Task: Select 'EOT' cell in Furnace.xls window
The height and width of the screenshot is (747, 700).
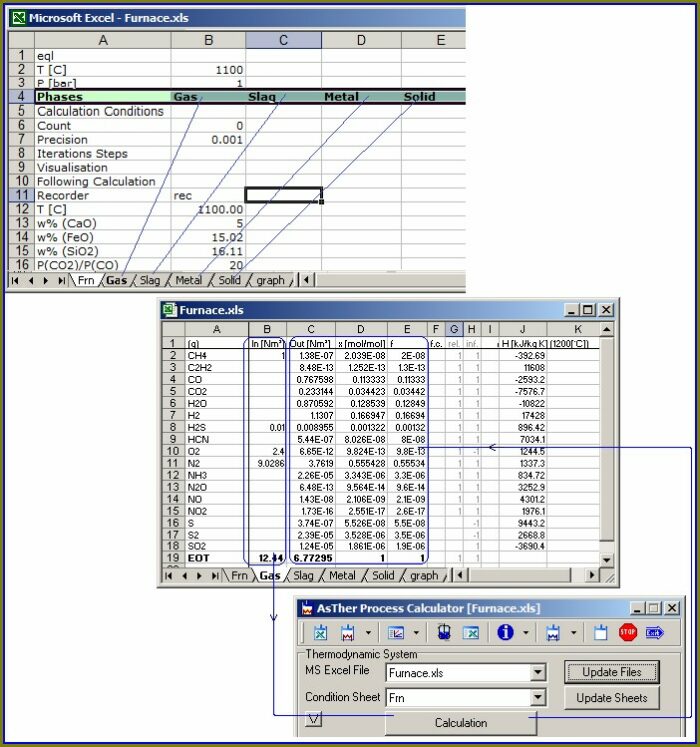Action: point(216,558)
